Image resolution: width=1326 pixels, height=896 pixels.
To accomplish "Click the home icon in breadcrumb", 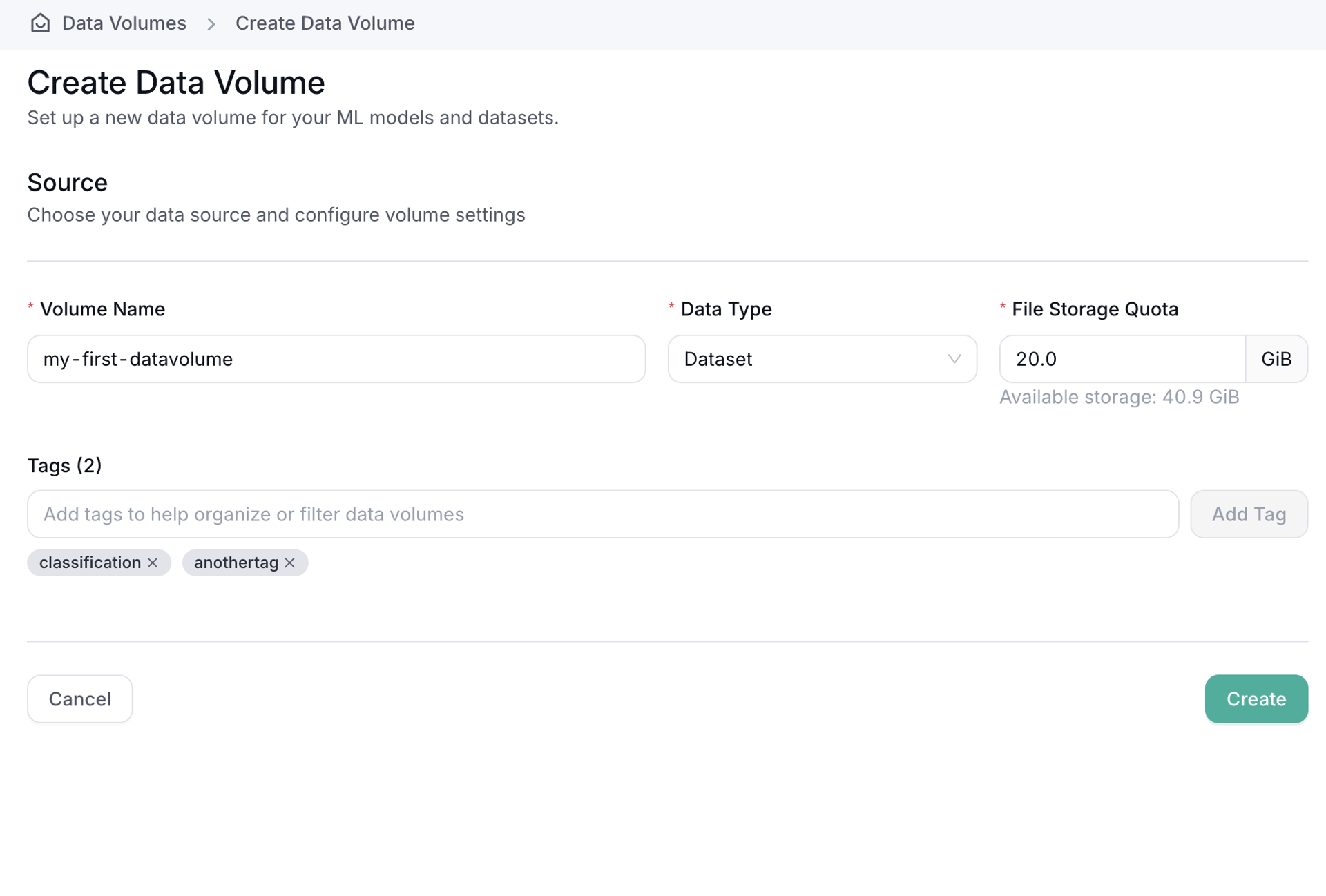I will point(40,23).
